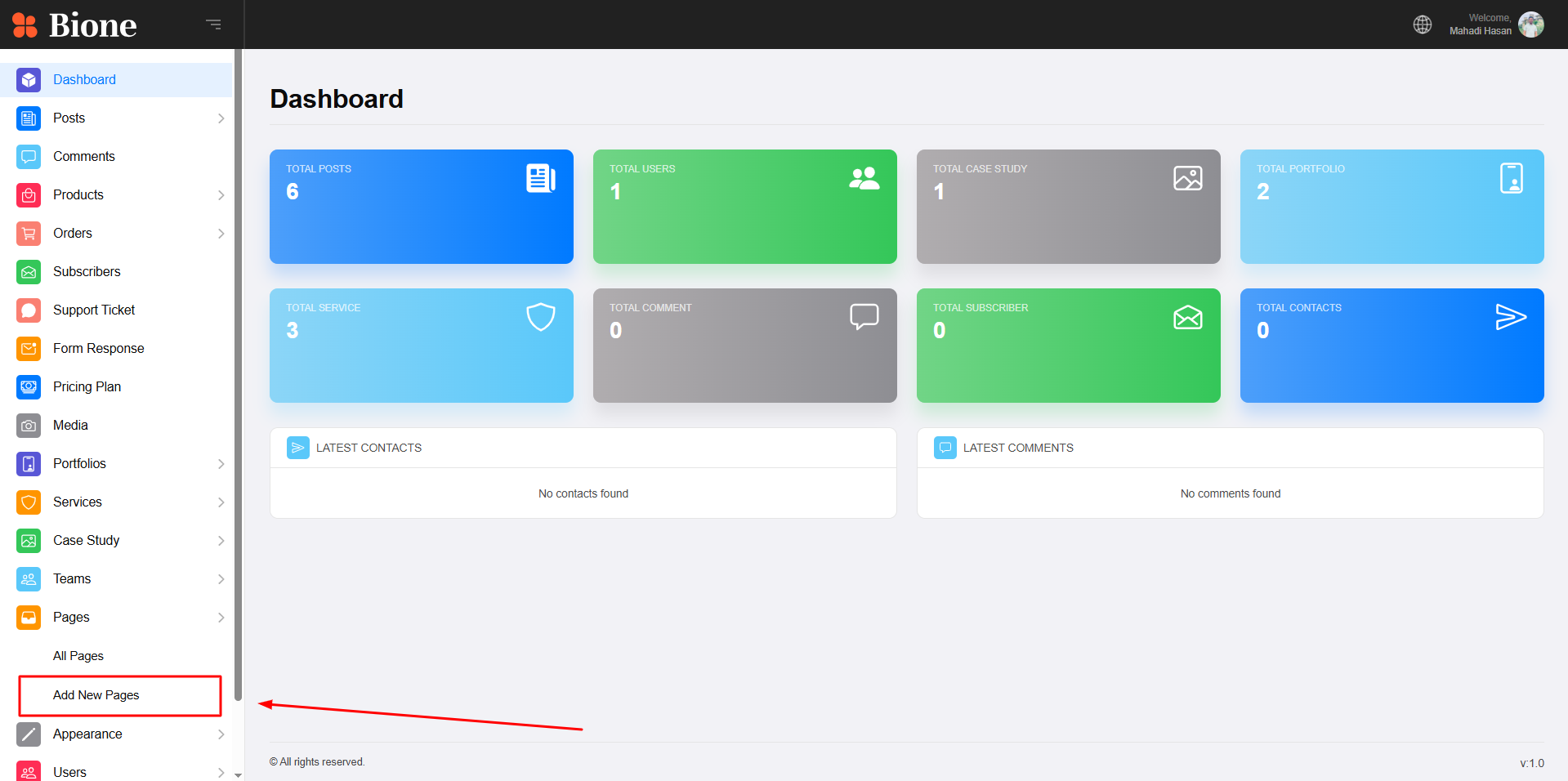Viewport: 1568px width, 781px height.
Task: Open the globe language icon
Action: tap(1423, 25)
